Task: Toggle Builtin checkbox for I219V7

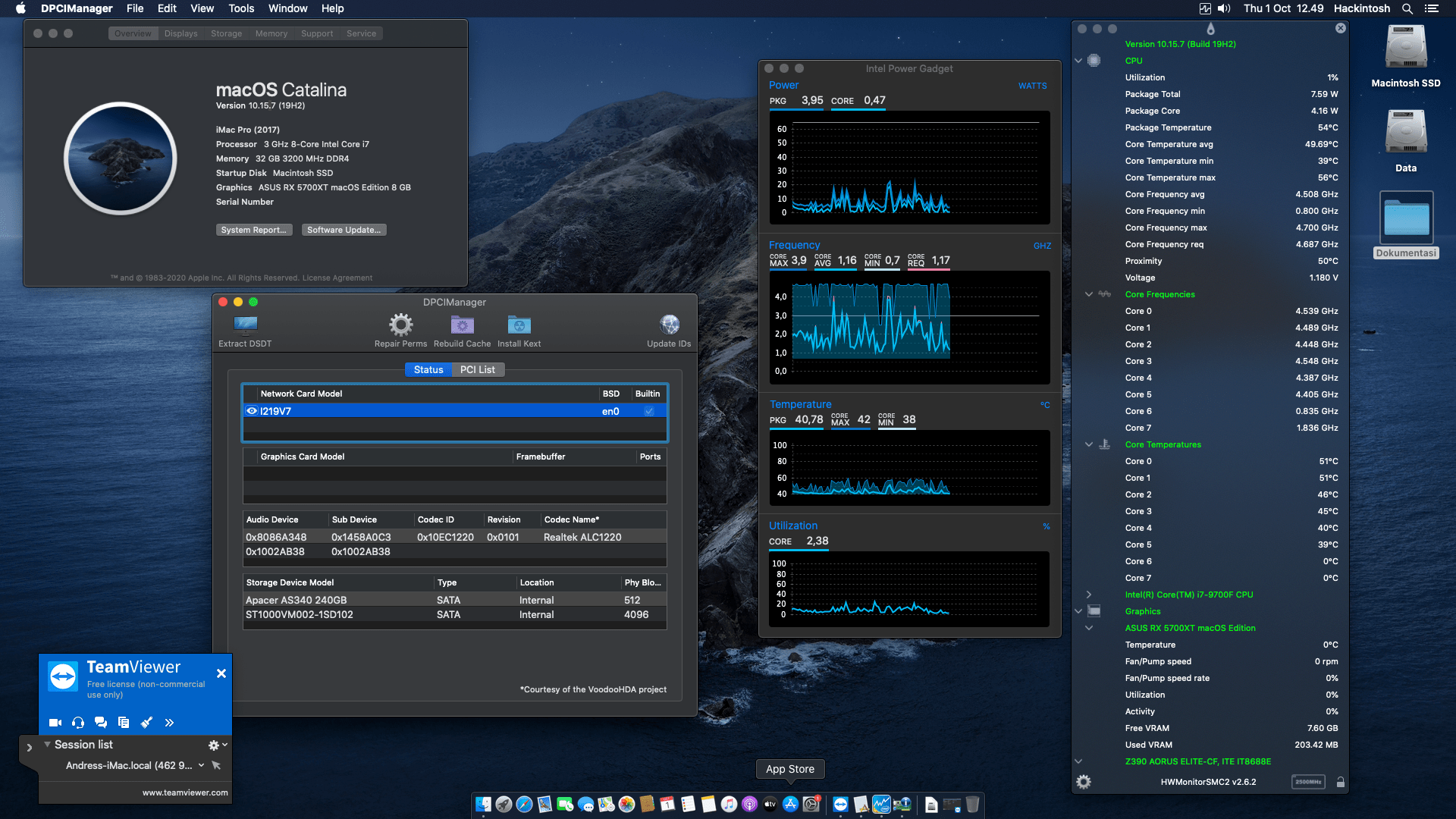Action: 649,411
